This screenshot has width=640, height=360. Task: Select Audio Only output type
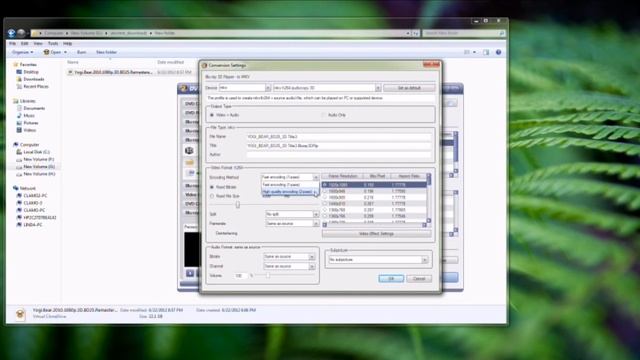coord(323,115)
